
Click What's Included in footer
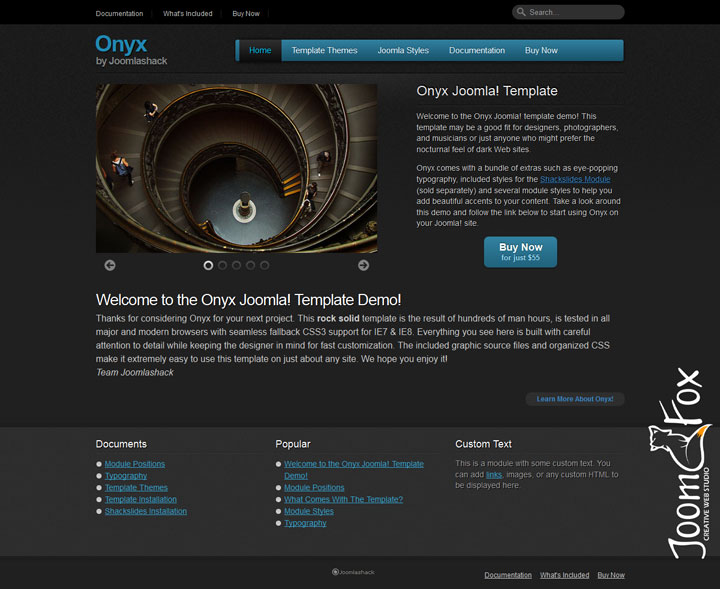[564, 575]
